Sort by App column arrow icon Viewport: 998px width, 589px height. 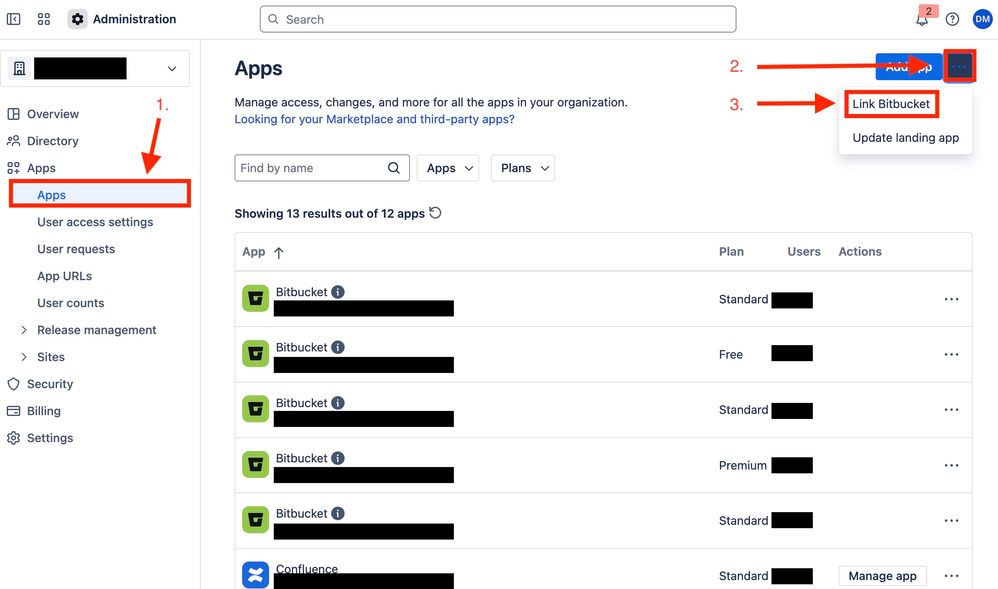click(279, 252)
